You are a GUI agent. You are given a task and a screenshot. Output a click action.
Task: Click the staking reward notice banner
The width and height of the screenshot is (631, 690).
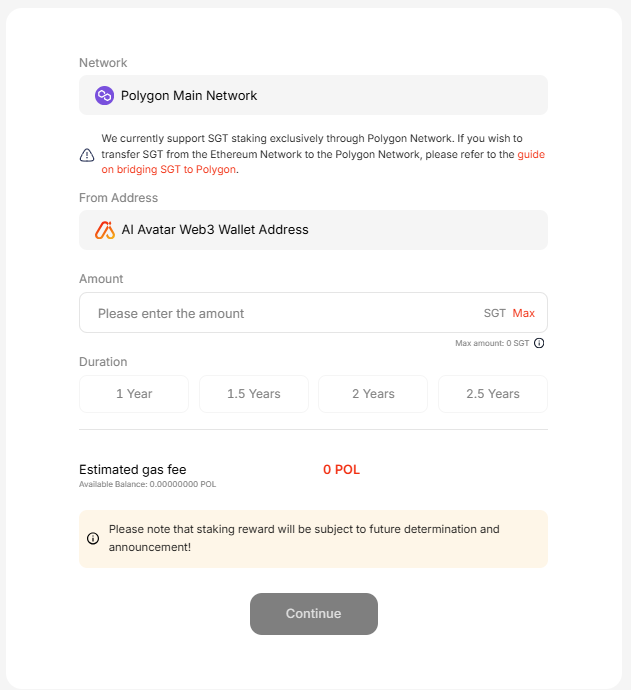(313, 539)
